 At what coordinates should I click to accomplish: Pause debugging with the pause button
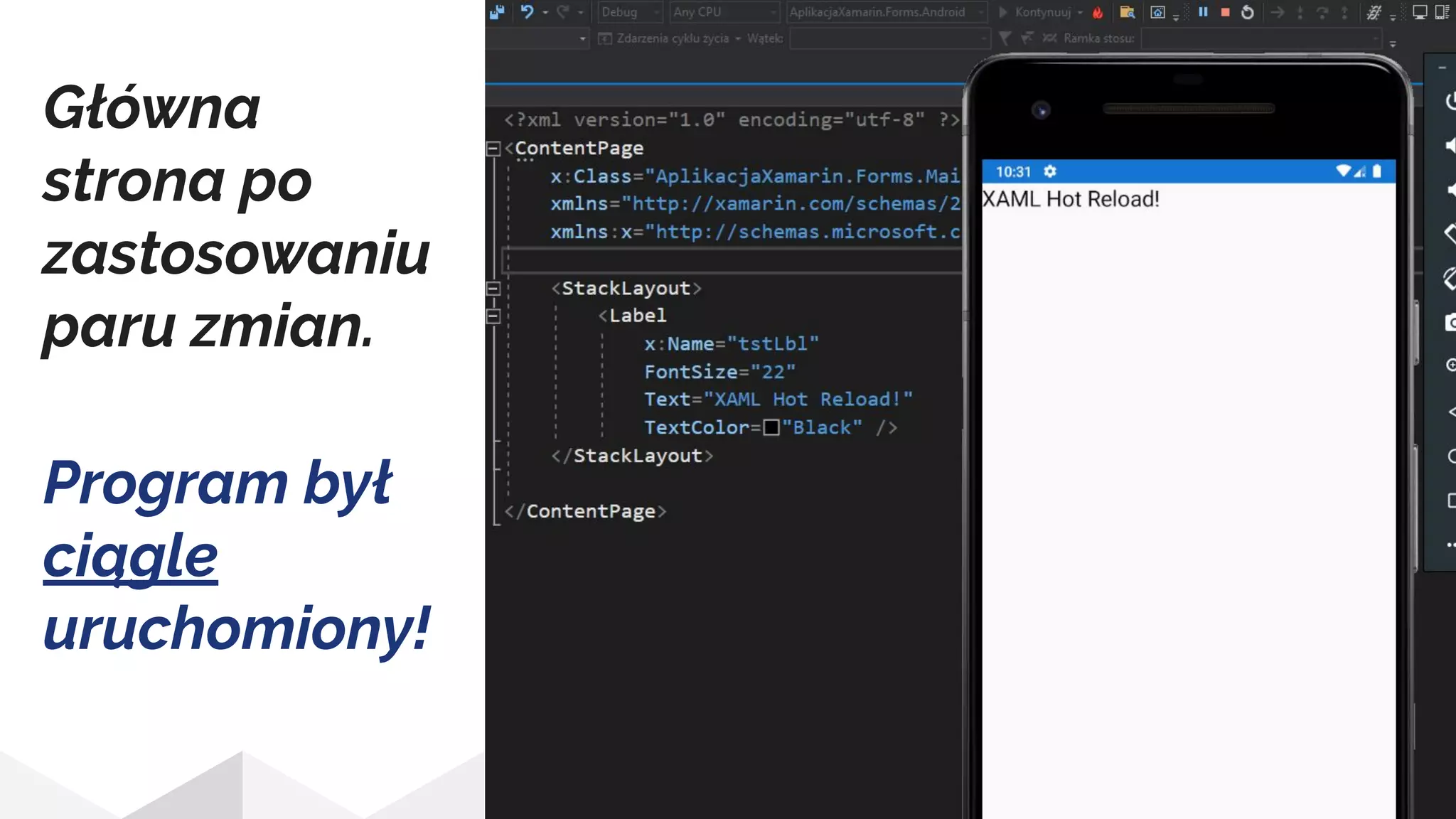pyautogui.click(x=1203, y=11)
